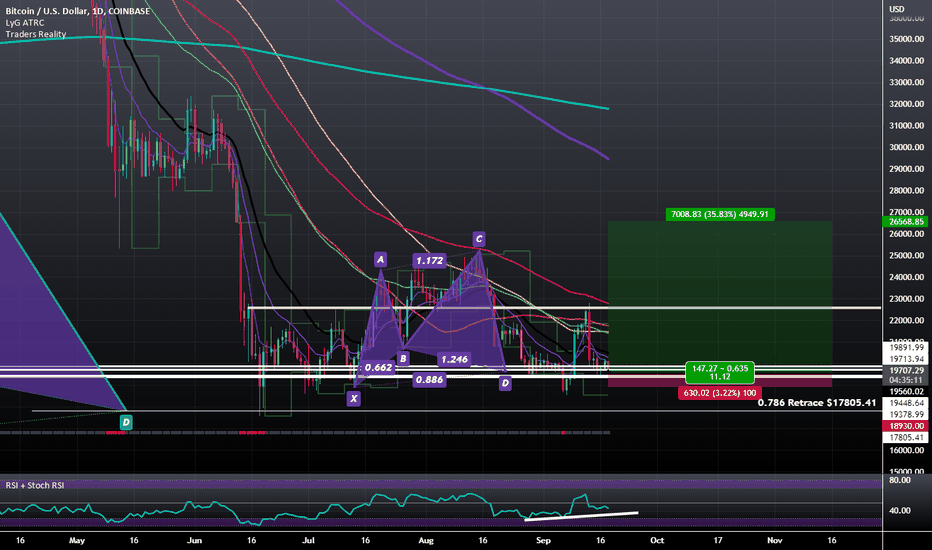Select the red stop label 630.02 (3.22%)
The height and width of the screenshot is (550, 932).
click(720, 393)
